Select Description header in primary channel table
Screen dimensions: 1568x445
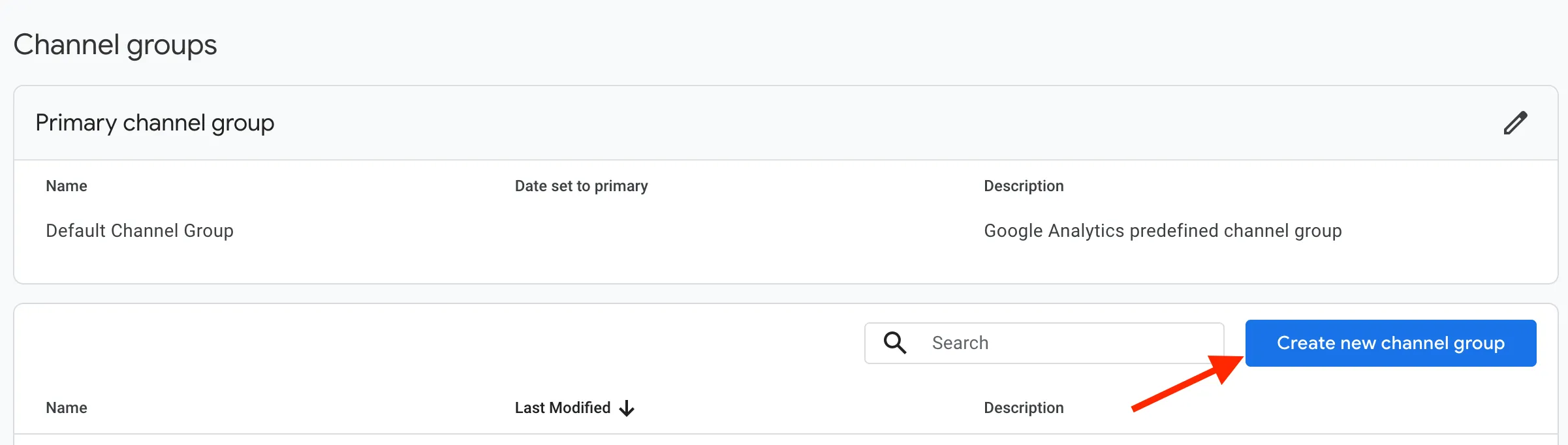click(1024, 186)
